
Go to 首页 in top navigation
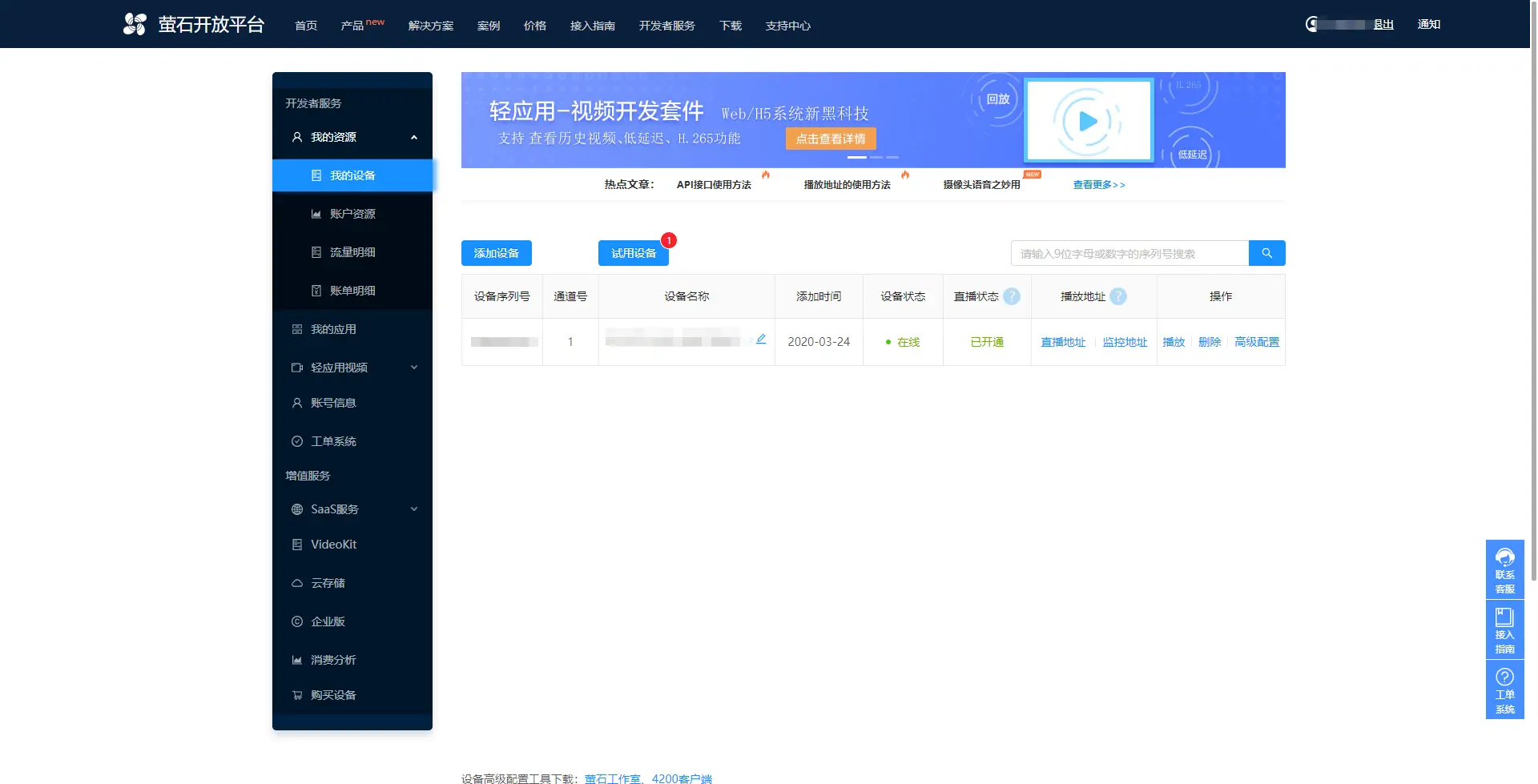[x=306, y=26]
